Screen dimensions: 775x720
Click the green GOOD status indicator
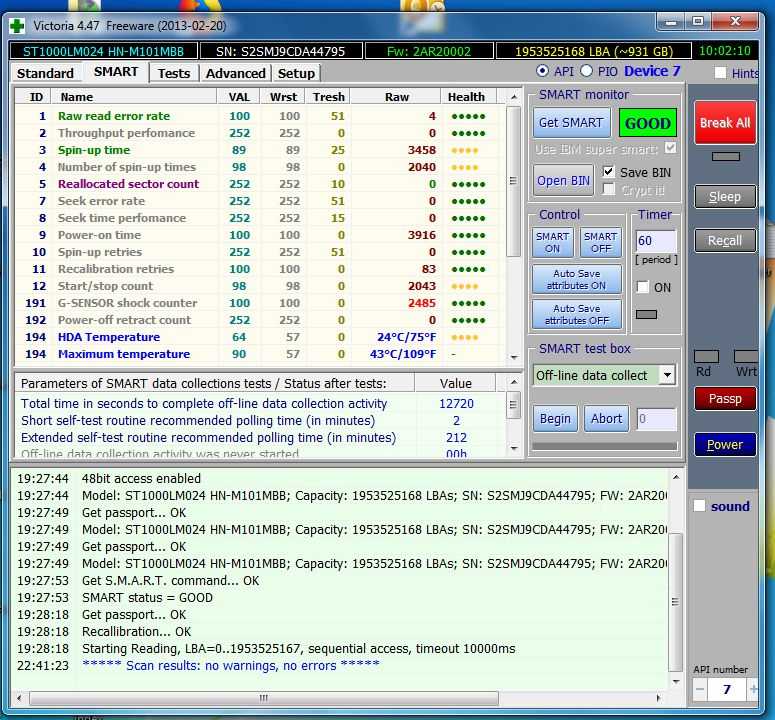pyautogui.click(x=647, y=123)
